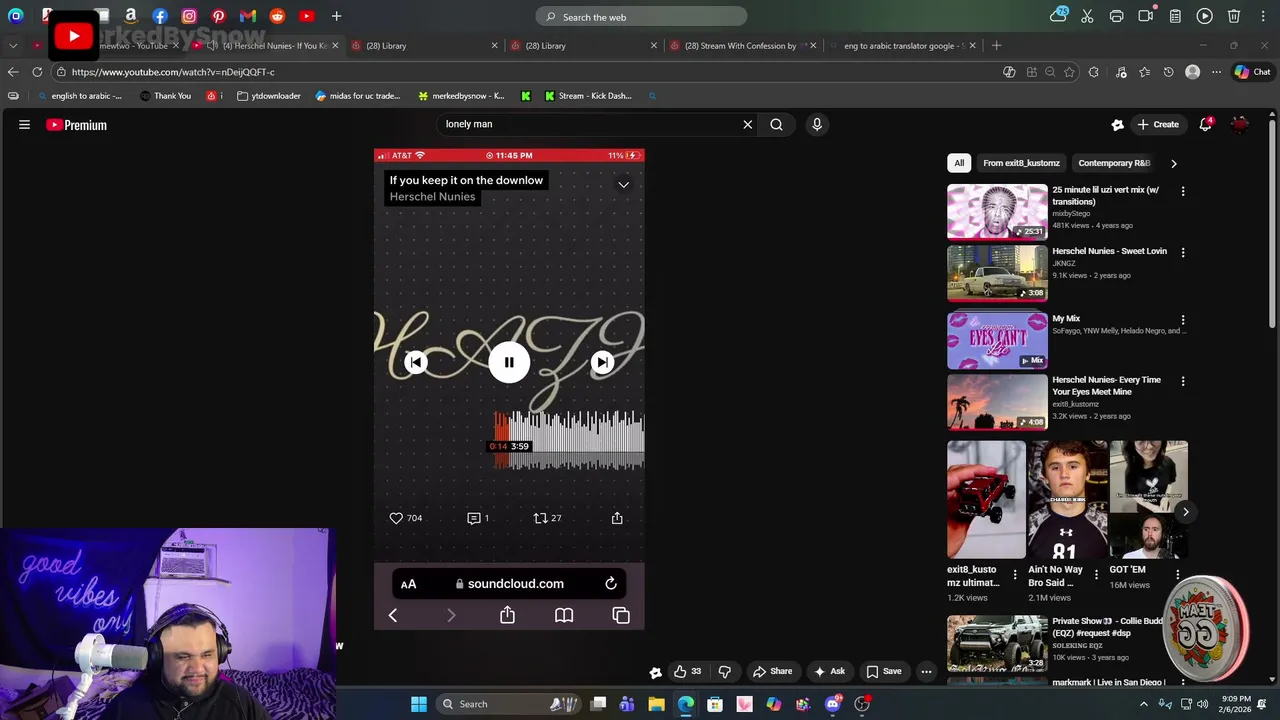Open options for 'lil uzi vert mix' video
1280x720 pixels.
pos(1183,191)
